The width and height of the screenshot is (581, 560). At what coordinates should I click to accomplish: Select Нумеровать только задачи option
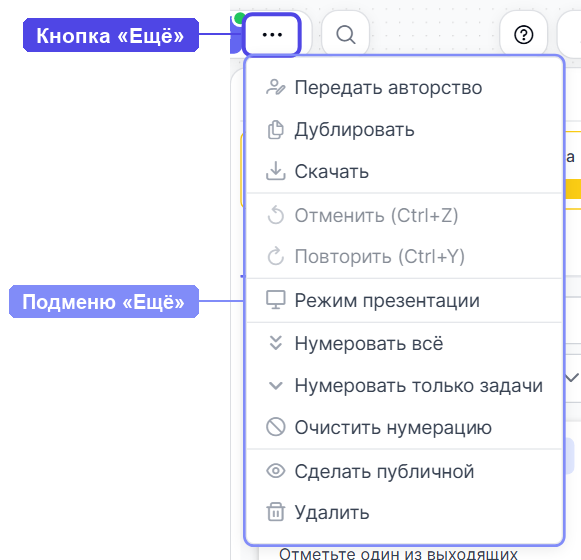(x=405, y=385)
